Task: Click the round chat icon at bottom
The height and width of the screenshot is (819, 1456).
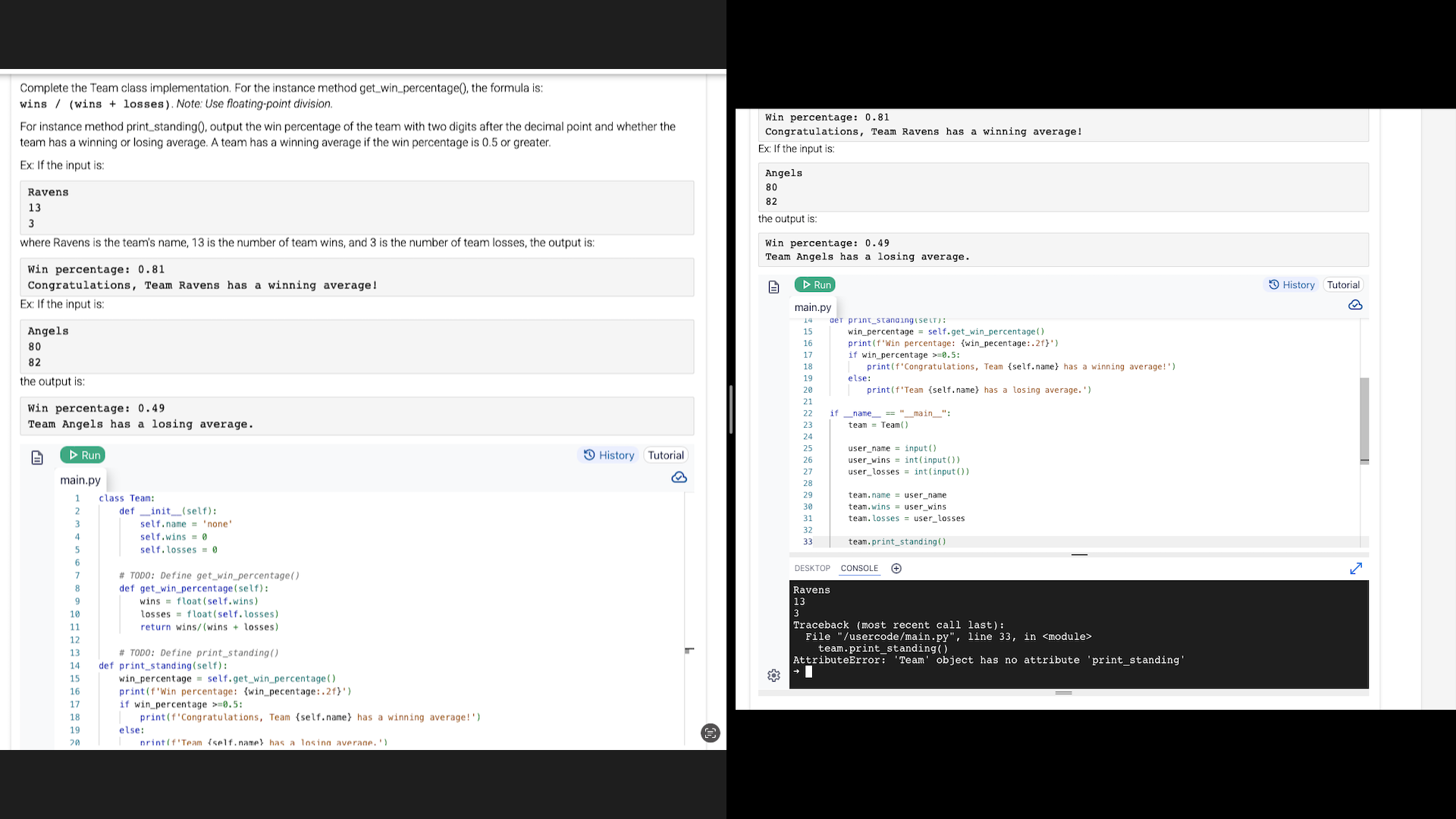Action: (711, 733)
